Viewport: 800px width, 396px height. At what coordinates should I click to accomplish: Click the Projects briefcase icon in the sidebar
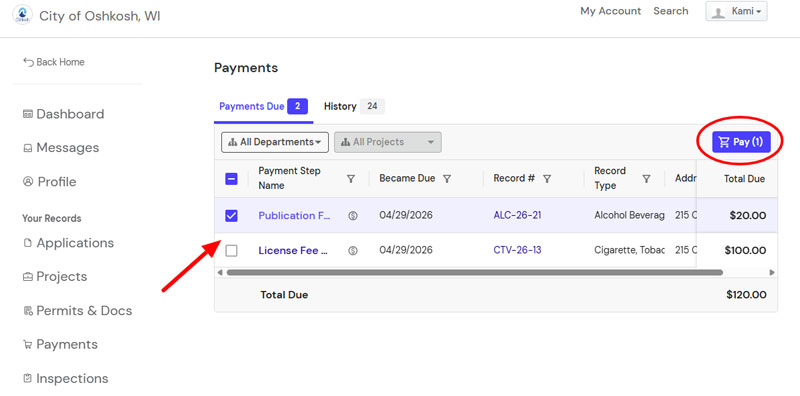point(28,277)
